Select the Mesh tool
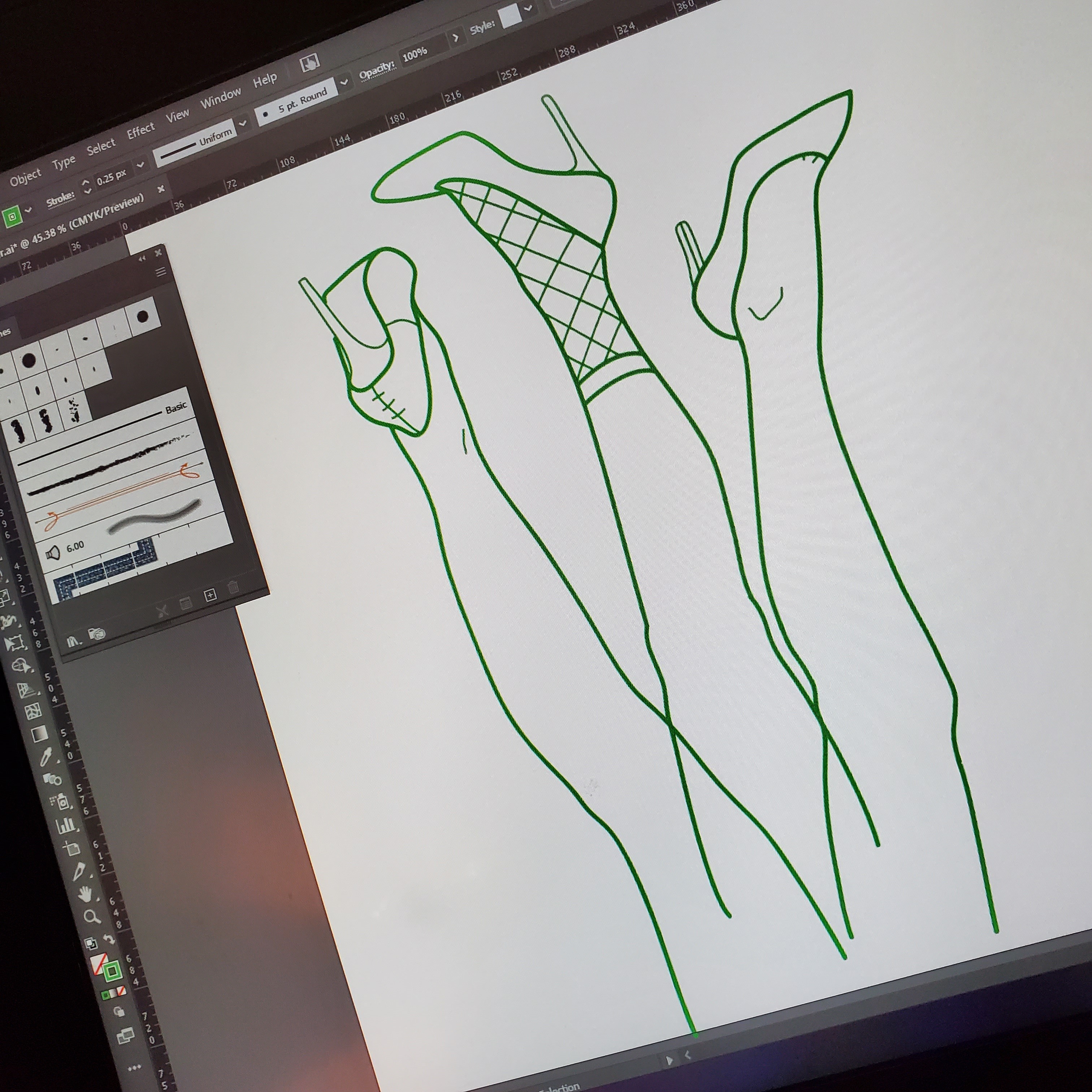The width and height of the screenshot is (1092, 1092). 33,712
